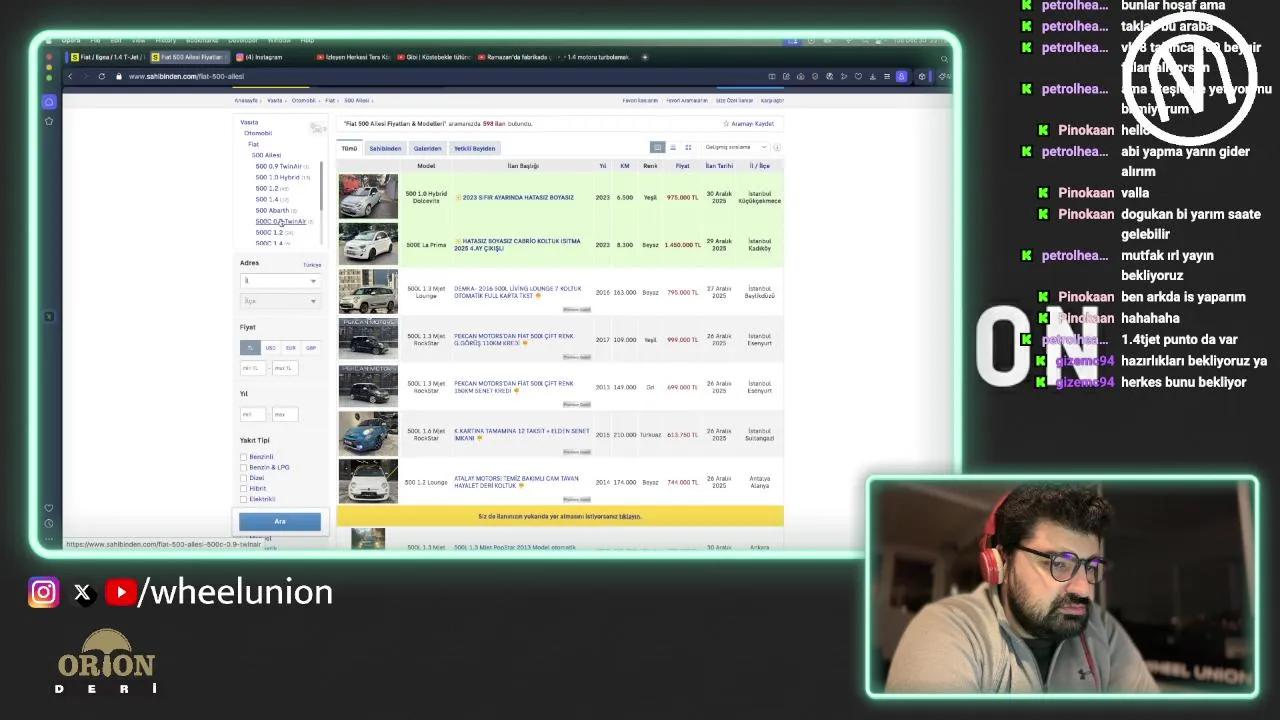Open ATALAY MOTORS TEMİZ BAKIMLI listing
Screen dimensions: 1280x720
click(516, 482)
